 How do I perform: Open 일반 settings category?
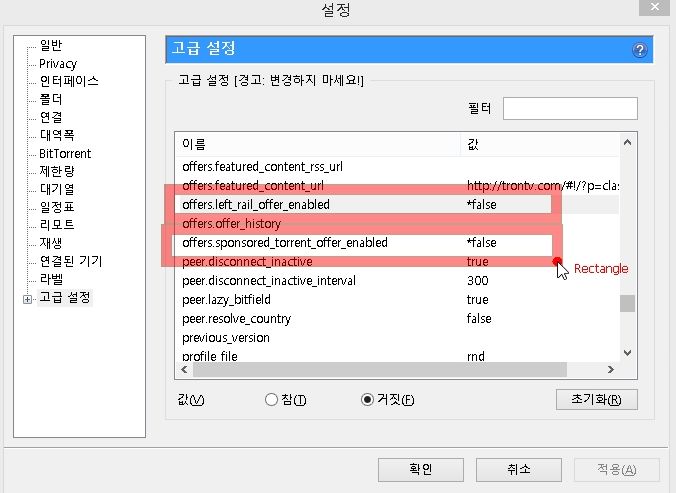point(51,45)
